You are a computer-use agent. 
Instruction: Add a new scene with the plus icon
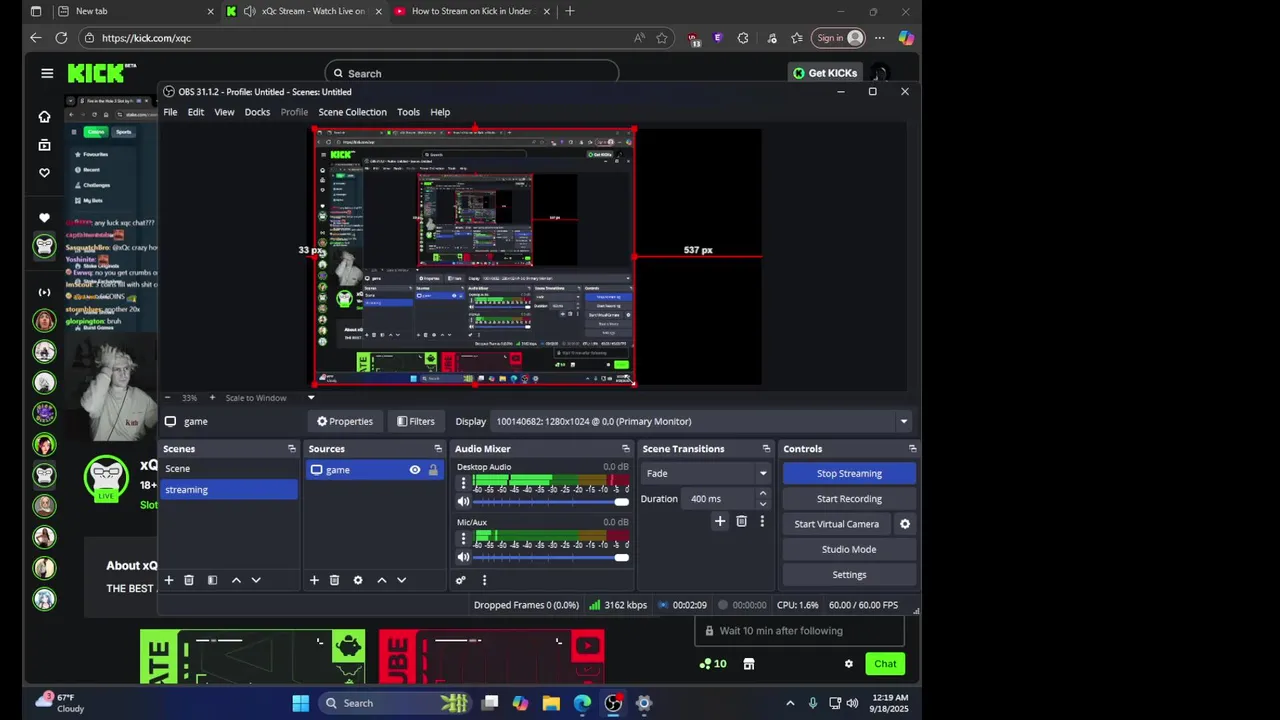pyautogui.click(x=169, y=580)
